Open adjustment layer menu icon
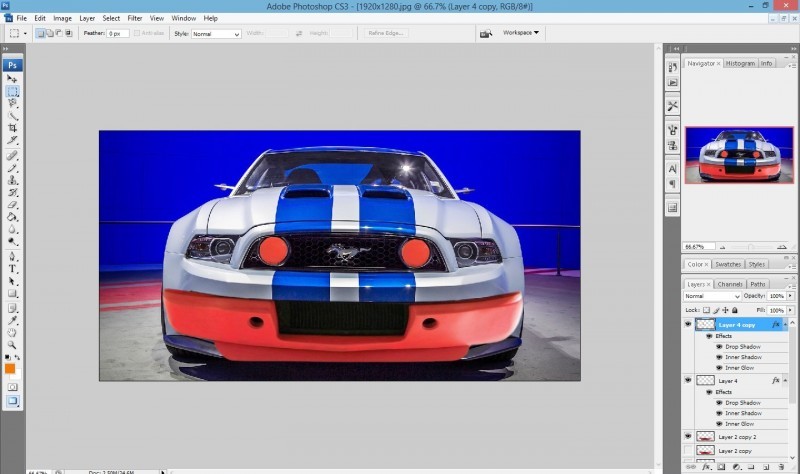Screen dimensions: 800x474 point(736,467)
